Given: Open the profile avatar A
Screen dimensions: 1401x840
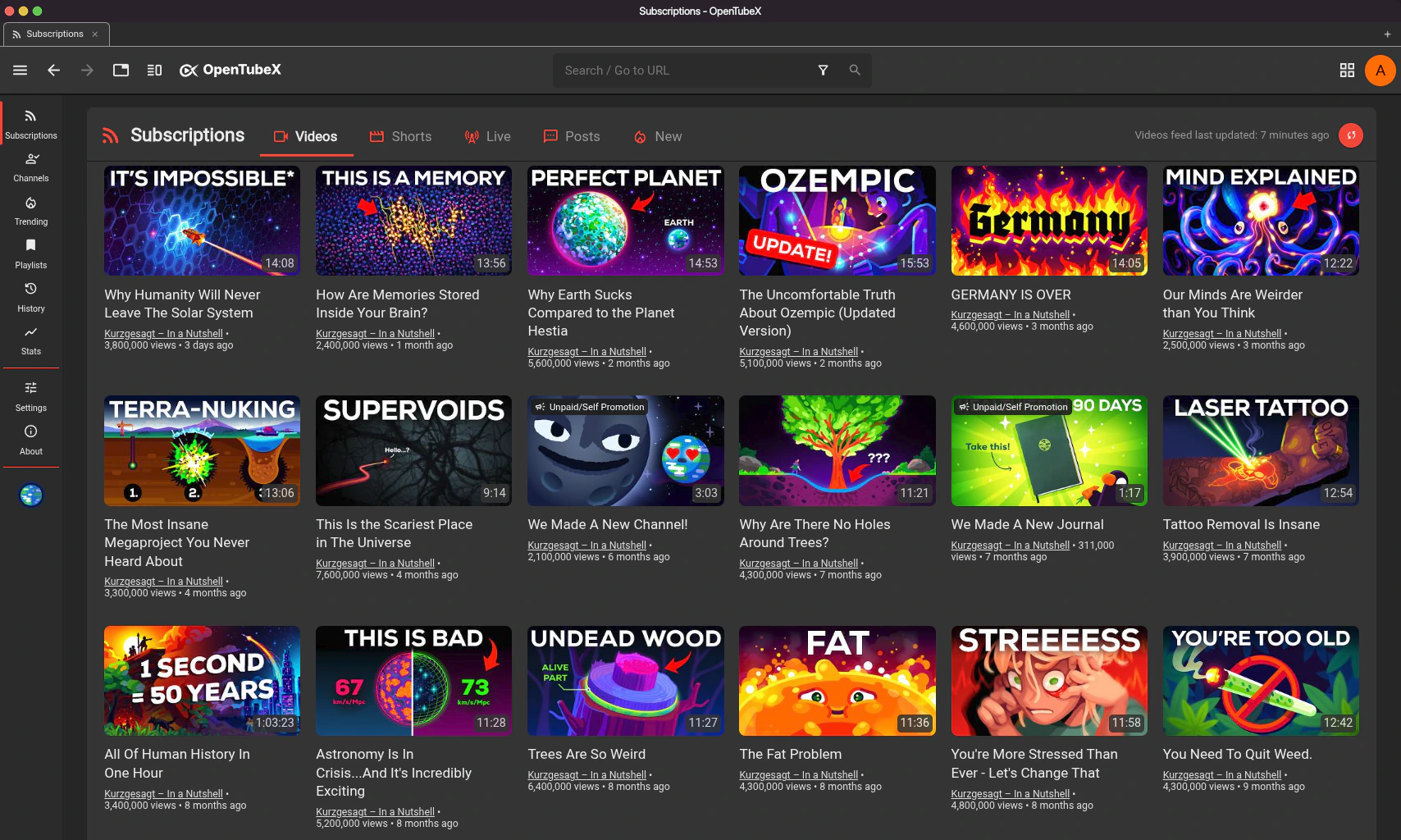Looking at the screenshot, I should pos(1380,71).
